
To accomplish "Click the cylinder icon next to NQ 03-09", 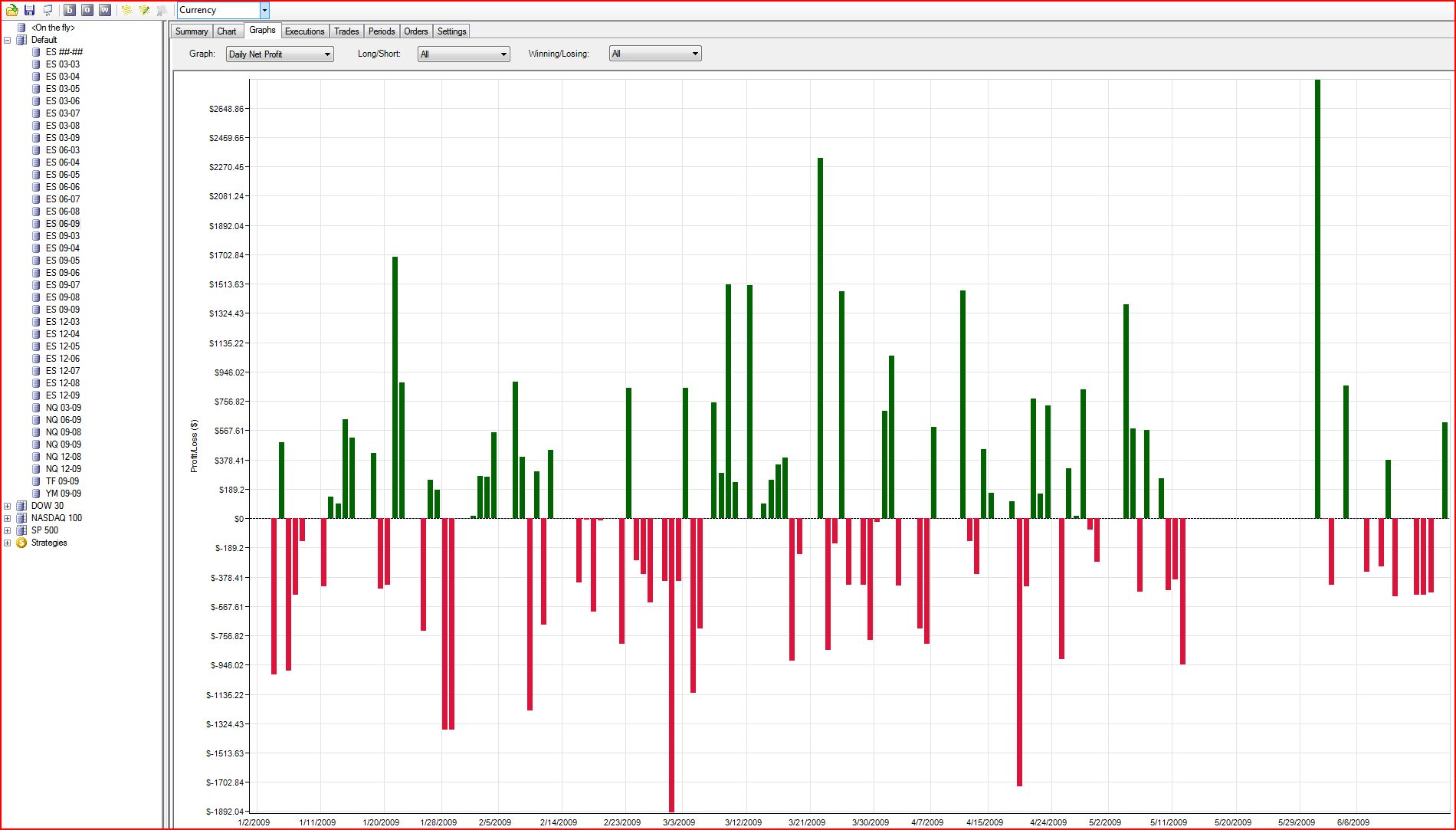I will point(36,408).
